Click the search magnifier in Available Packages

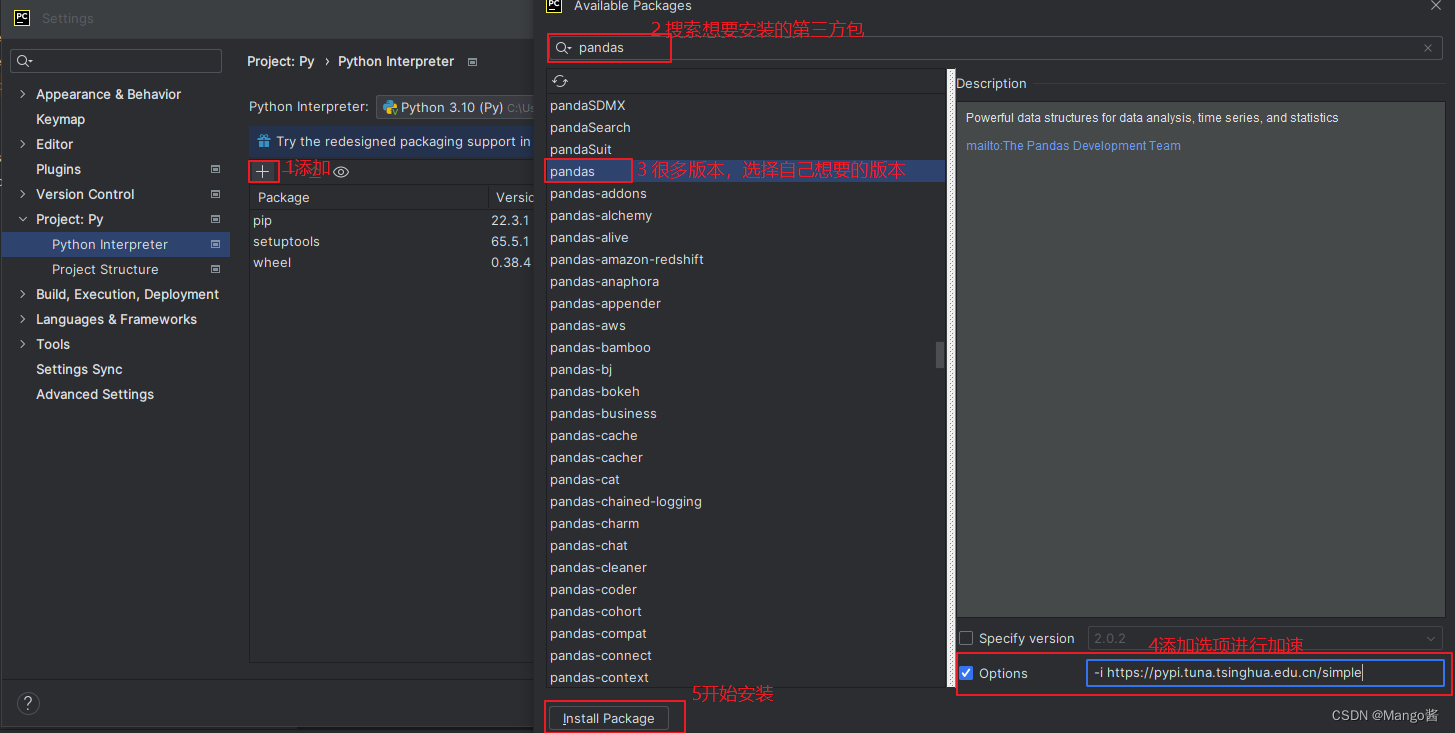[564, 48]
